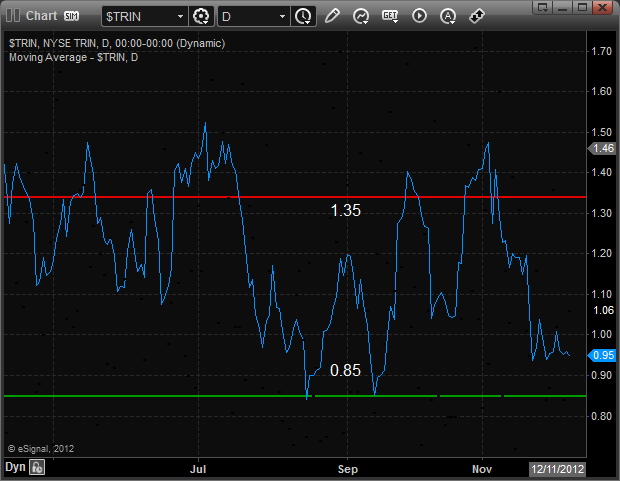Click the 0.85 text annotation
The width and height of the screenshot is (620, 481).
pos(345,371)
